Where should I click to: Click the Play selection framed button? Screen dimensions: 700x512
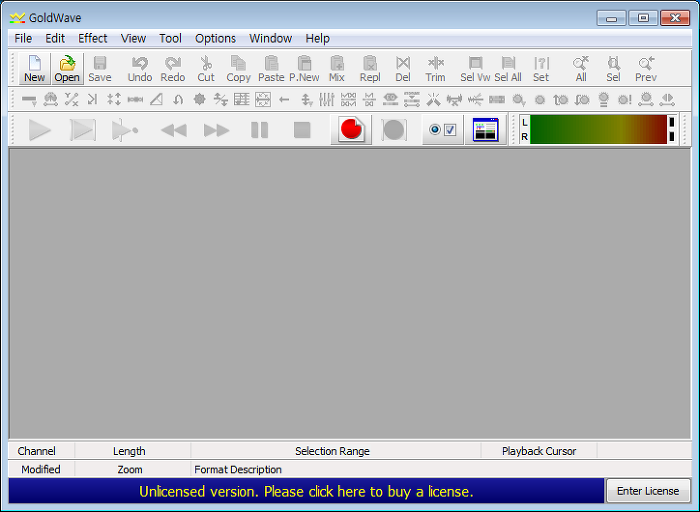tap(83, 130)
